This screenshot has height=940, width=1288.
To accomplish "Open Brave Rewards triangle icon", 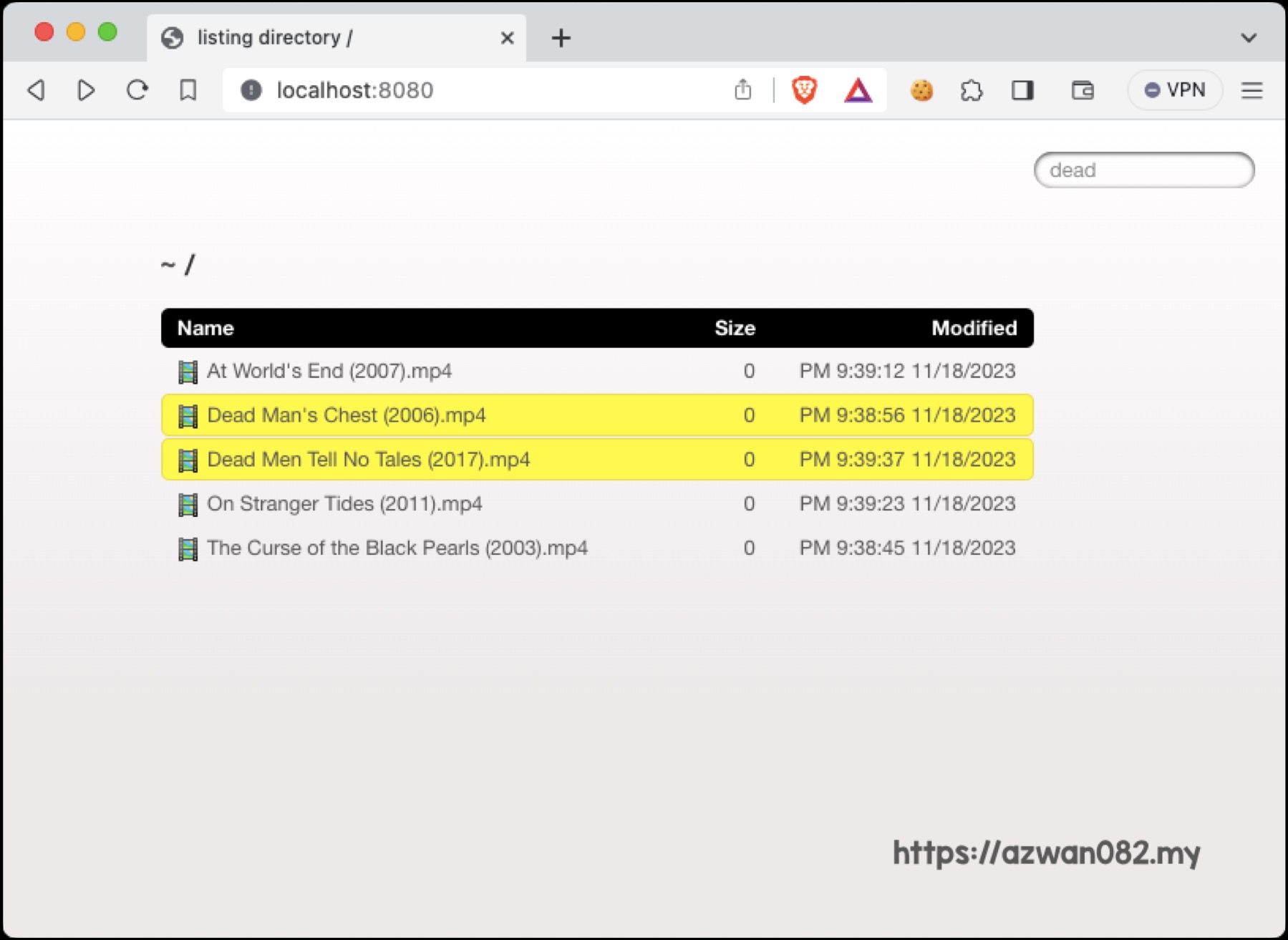I will pos(858,90).
